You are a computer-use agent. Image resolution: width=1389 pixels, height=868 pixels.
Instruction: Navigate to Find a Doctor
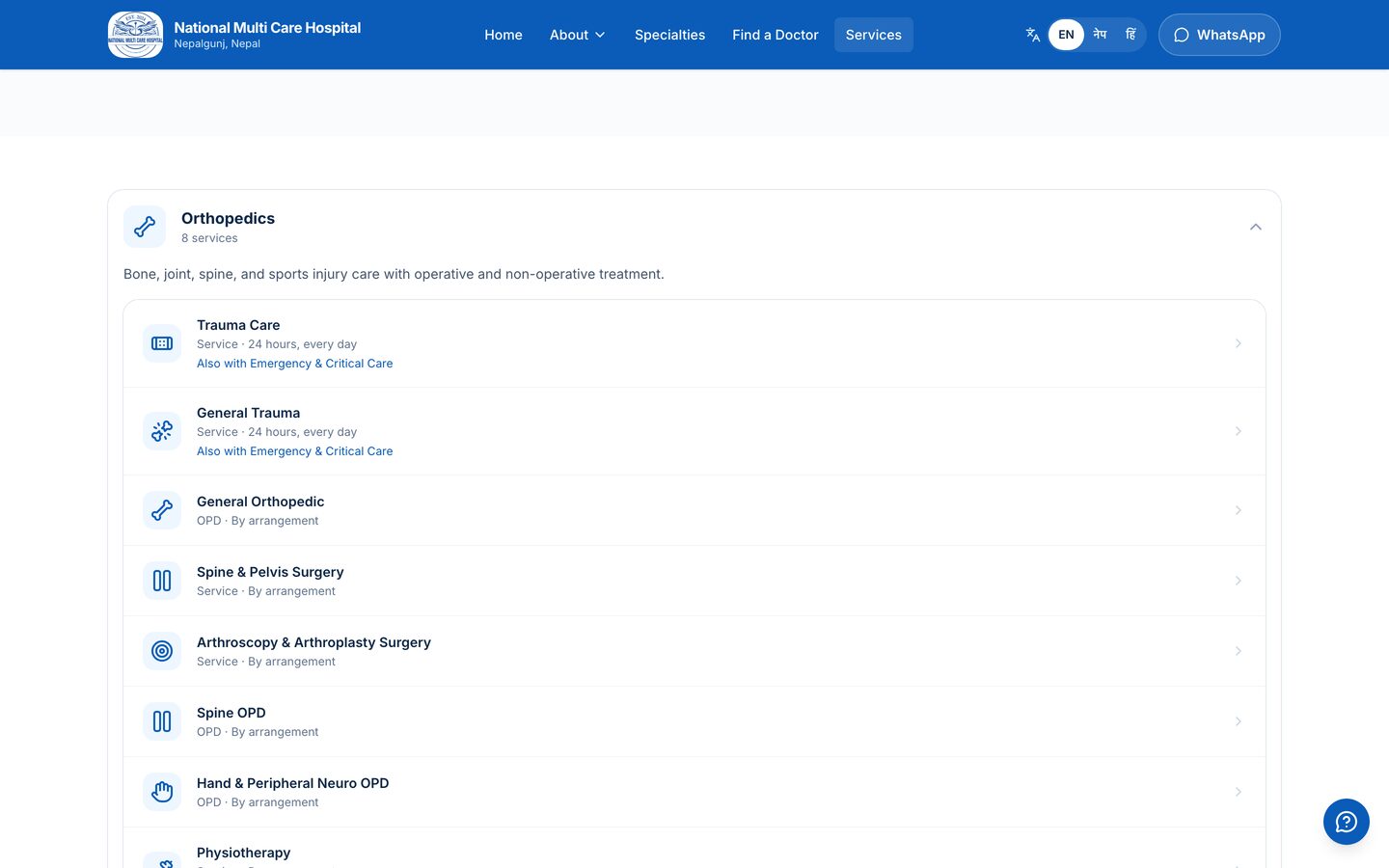pos(775,35)
